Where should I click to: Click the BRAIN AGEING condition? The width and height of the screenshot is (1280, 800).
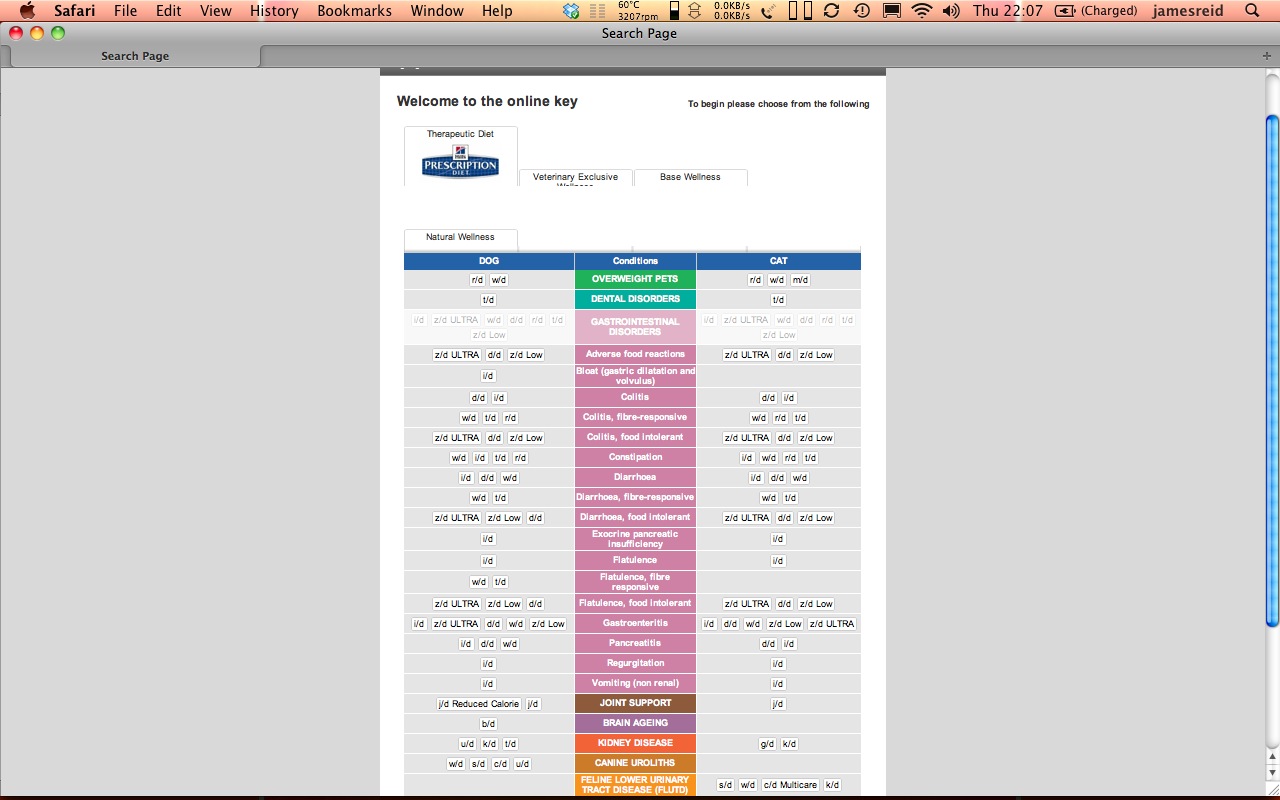coord(635,723)
